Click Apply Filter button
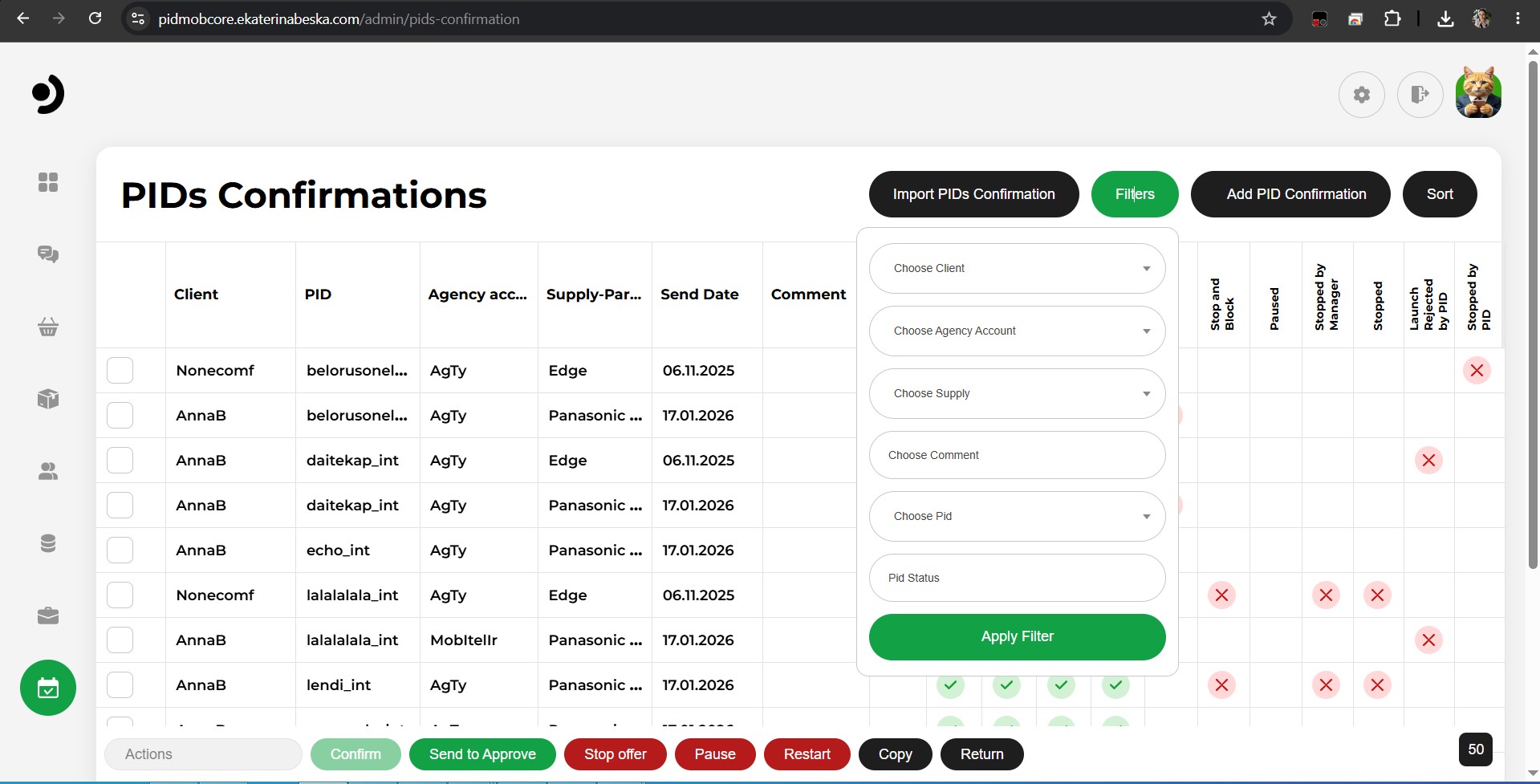Image resolution: width=1540 pixels, height=784 pixels. coord(1017,637)
